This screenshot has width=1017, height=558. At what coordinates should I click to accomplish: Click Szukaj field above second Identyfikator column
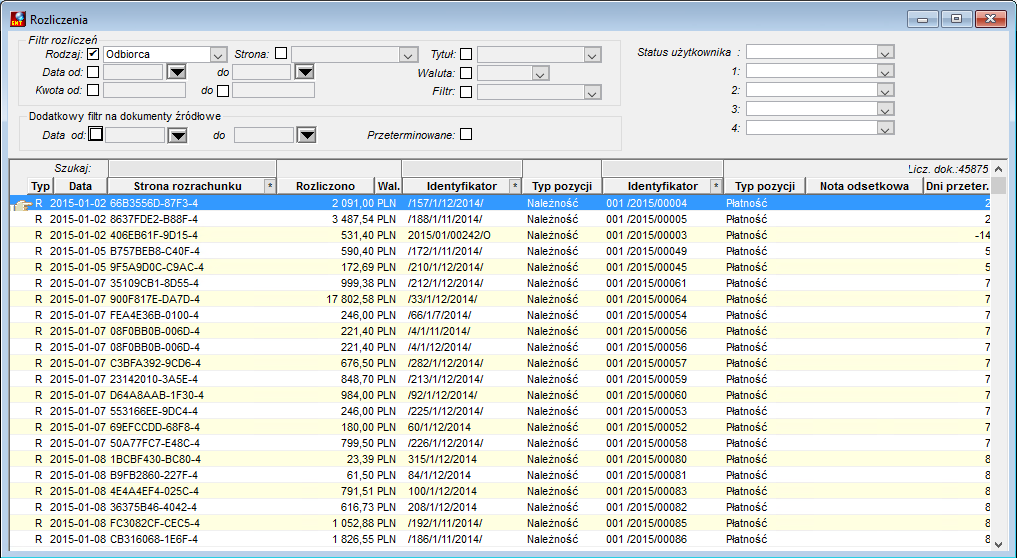point(662,169)
